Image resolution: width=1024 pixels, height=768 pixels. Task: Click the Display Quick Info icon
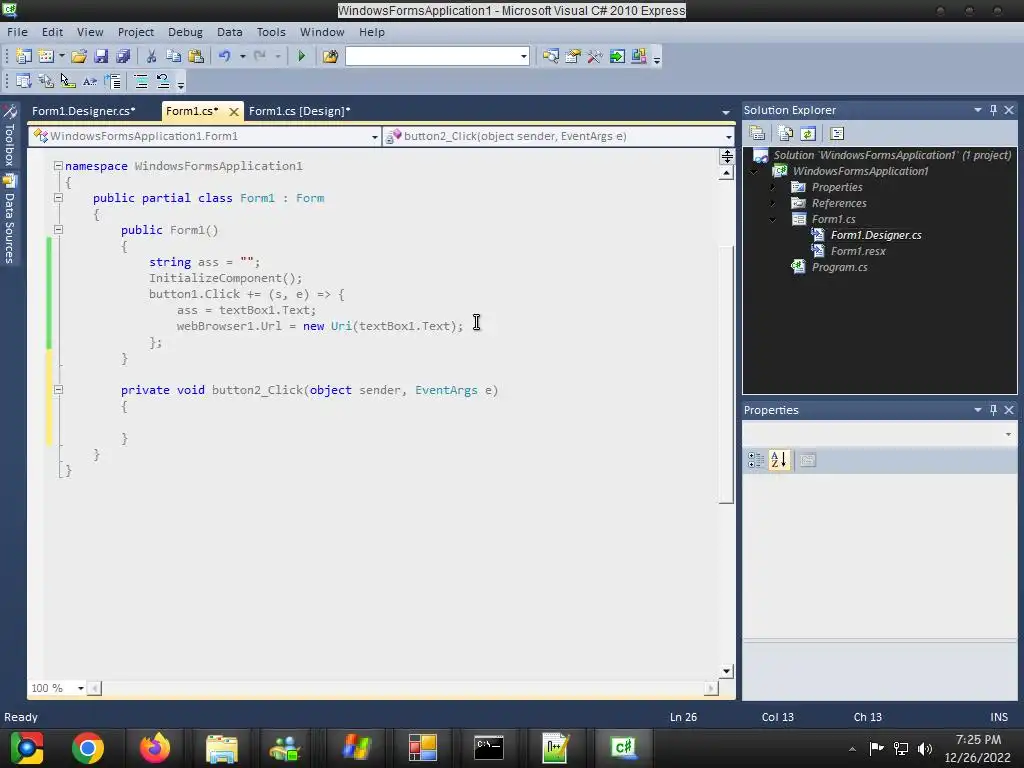pos(68,81)
